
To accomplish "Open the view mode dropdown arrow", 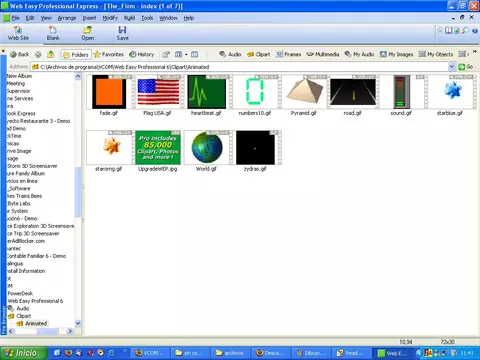I will (186, 54).
